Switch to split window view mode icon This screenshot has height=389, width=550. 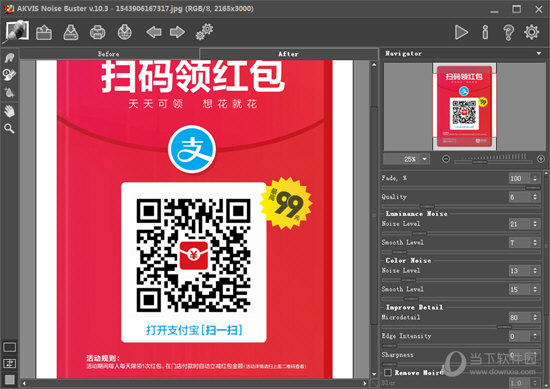(9, 363)
